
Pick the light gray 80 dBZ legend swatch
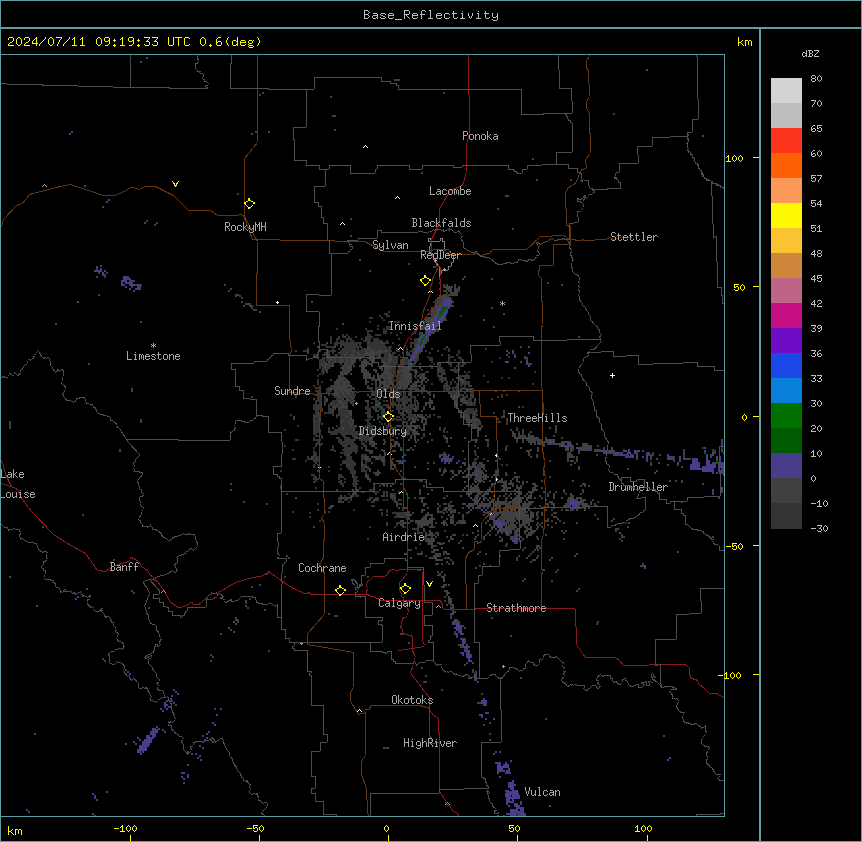click(786, 91)
